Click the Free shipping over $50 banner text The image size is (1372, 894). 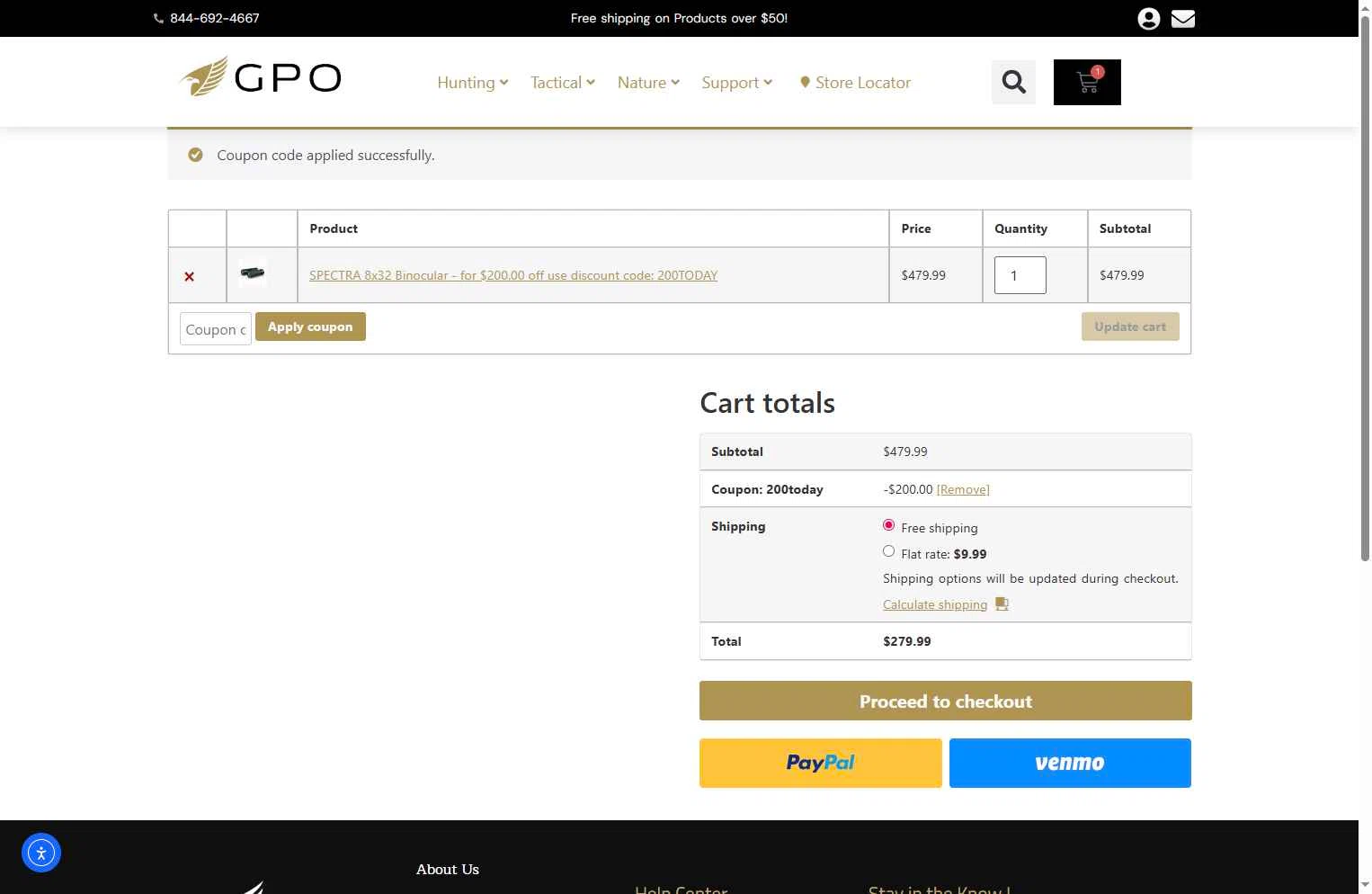[679, 18]
